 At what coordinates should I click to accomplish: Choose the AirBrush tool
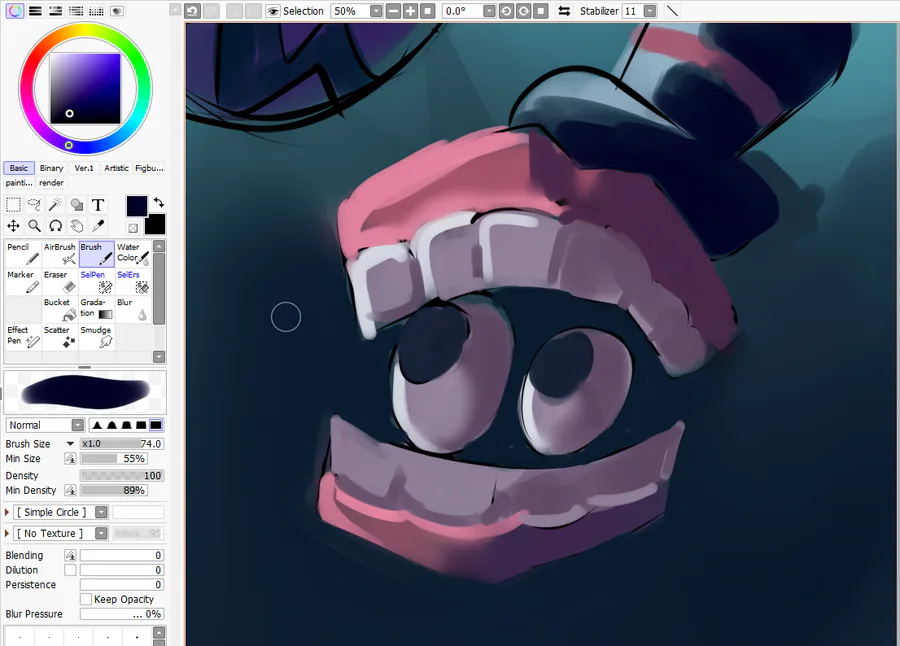pos(60,254)
